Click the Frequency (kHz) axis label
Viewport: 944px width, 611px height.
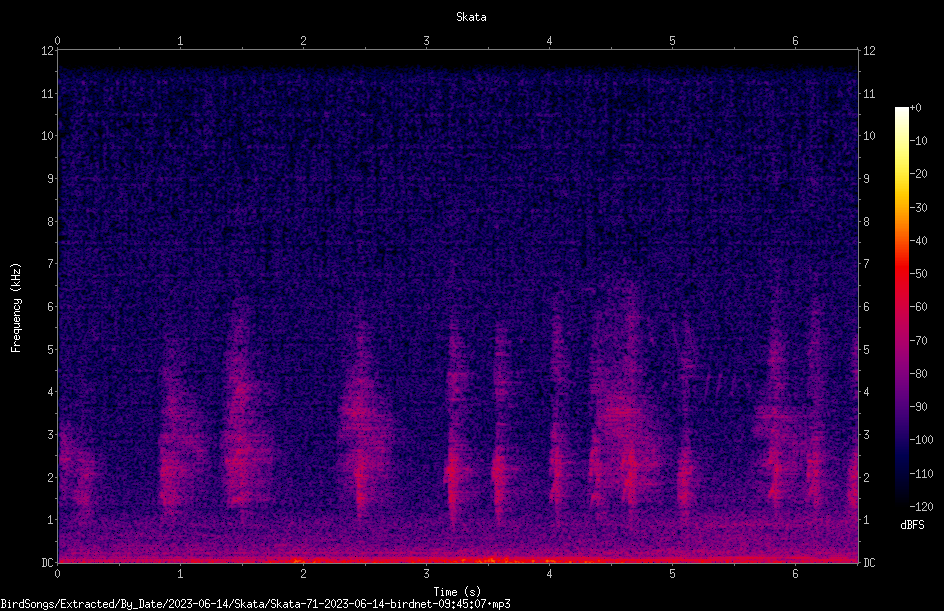tap(16, 308)
